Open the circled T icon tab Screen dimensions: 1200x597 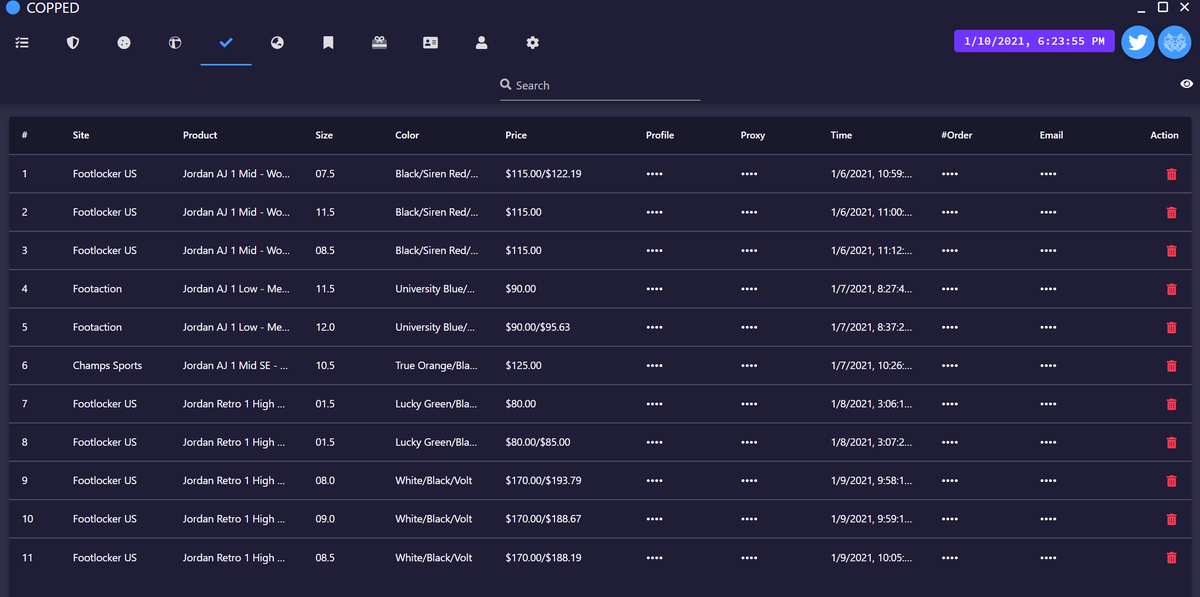pos(175,43)
